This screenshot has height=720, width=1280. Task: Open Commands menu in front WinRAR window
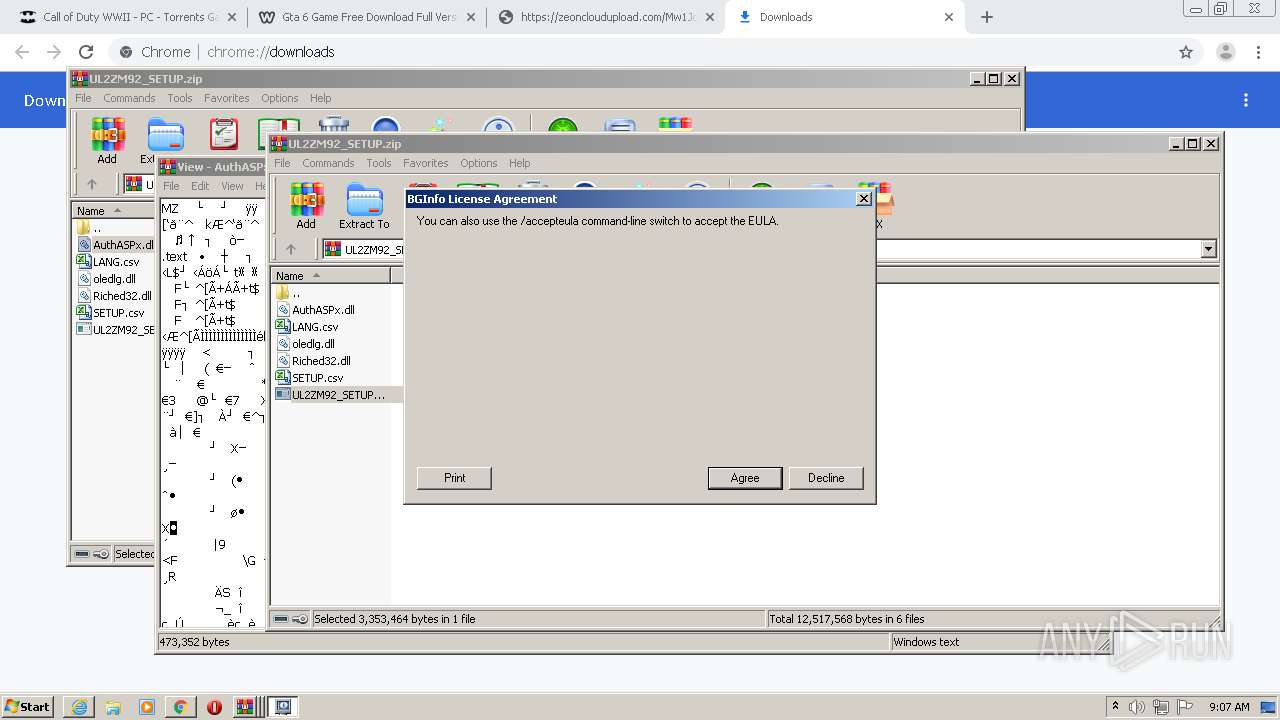tap(328, 163)
